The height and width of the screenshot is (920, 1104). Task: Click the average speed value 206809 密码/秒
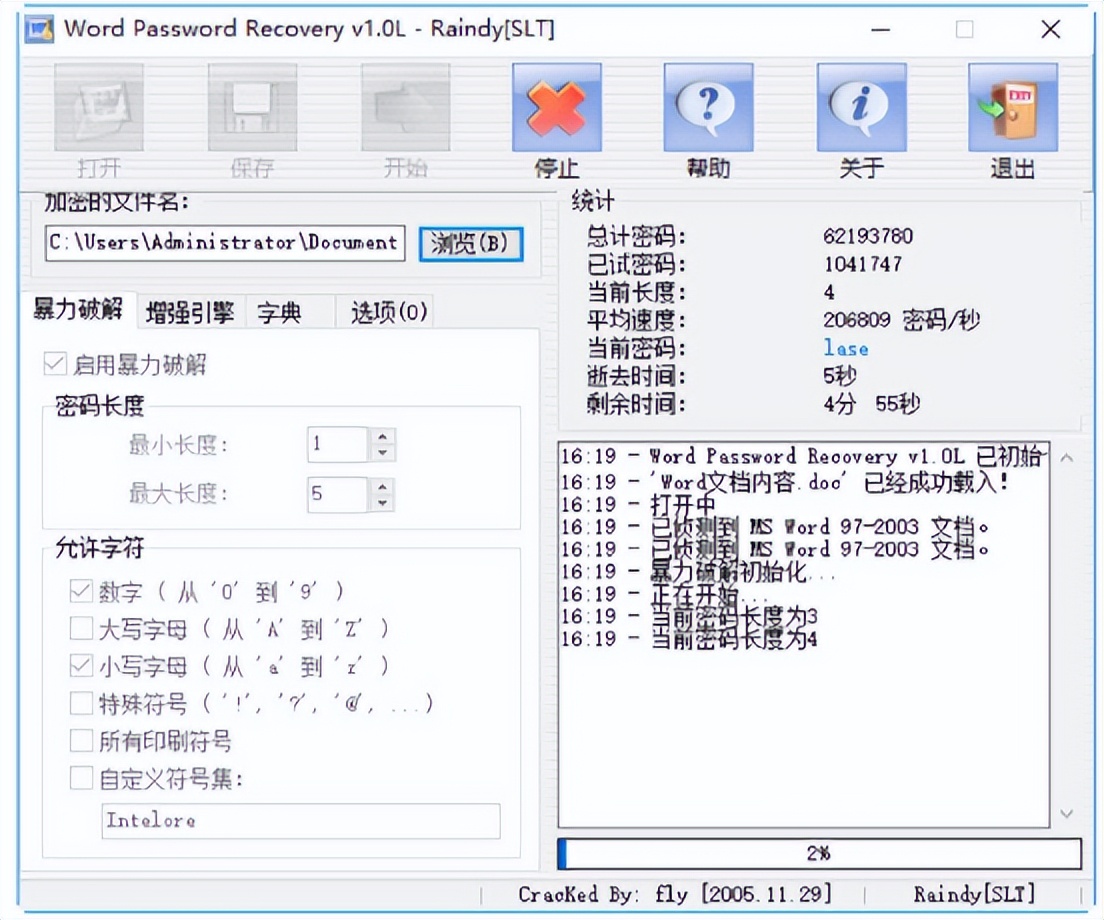click(x=901, y=320)
